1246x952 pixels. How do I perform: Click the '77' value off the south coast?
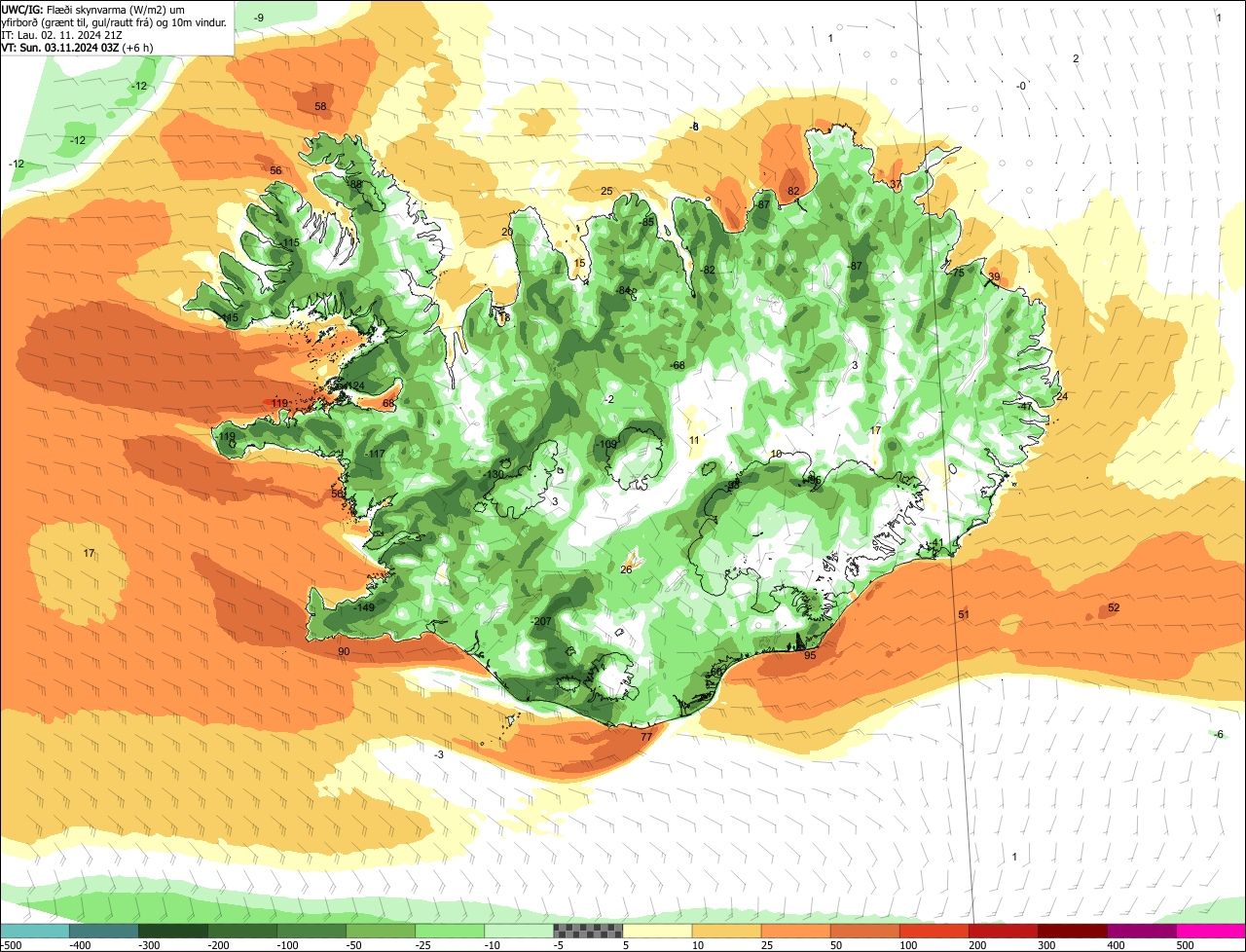[646, 737]
